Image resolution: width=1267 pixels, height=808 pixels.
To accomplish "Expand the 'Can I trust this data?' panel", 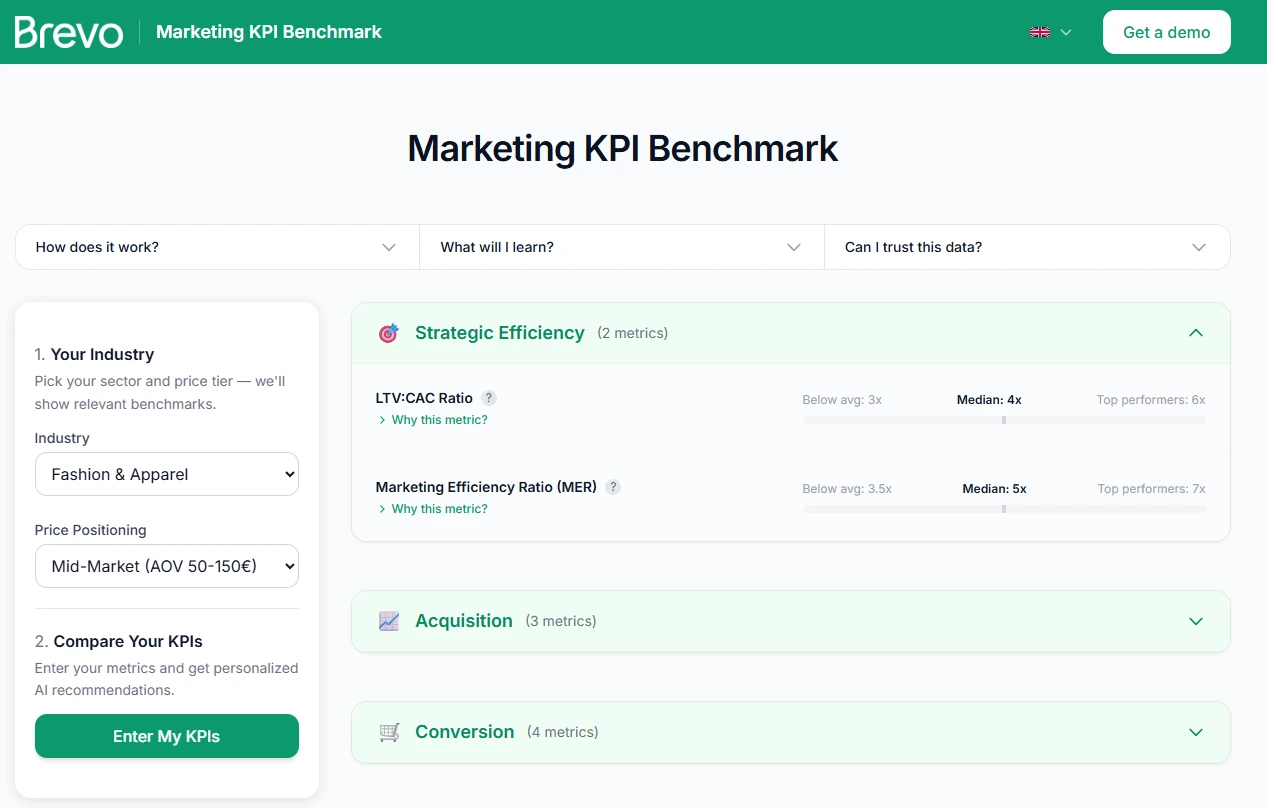I will tap(1027, 246).
